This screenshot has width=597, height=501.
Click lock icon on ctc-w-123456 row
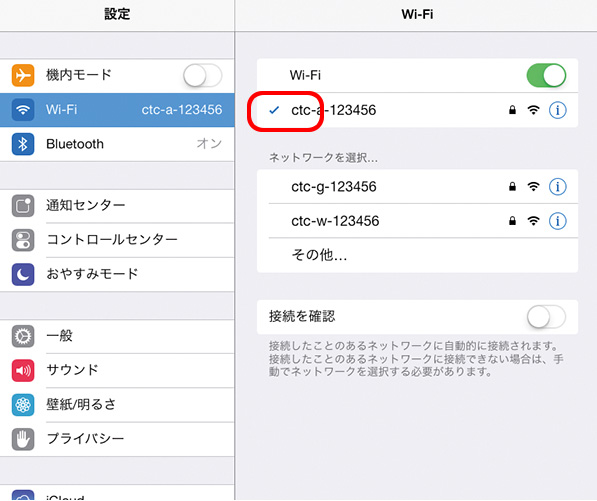click(x=512, y=220)
